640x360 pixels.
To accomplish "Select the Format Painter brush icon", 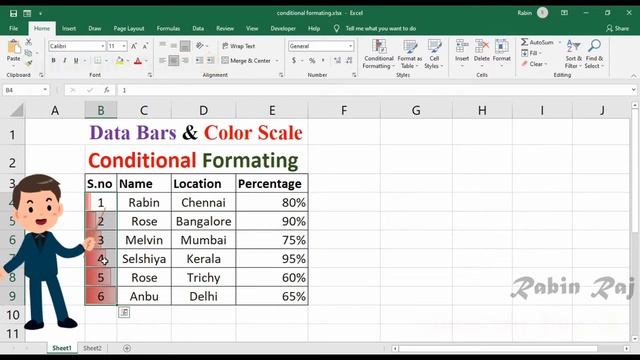I will [x=29, y=63].
